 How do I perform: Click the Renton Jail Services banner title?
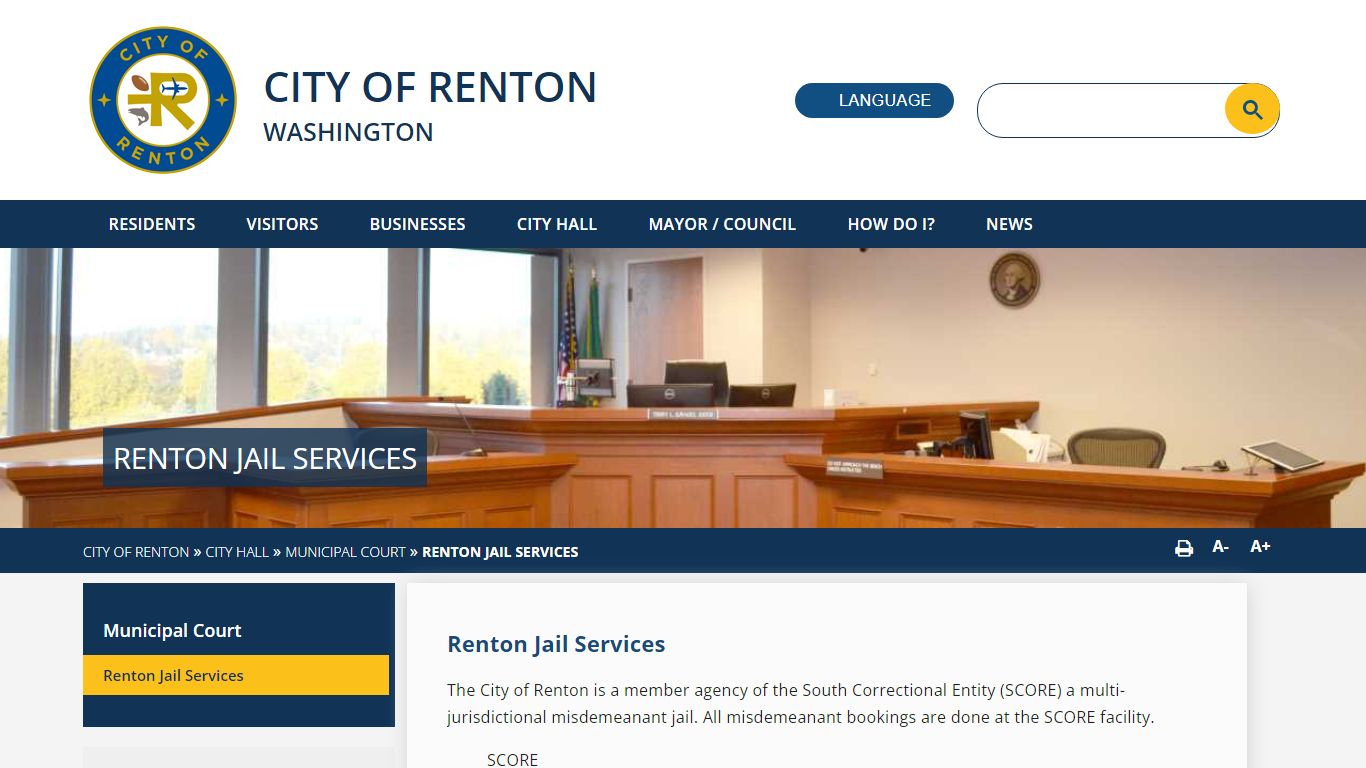[x=265, y=458]
